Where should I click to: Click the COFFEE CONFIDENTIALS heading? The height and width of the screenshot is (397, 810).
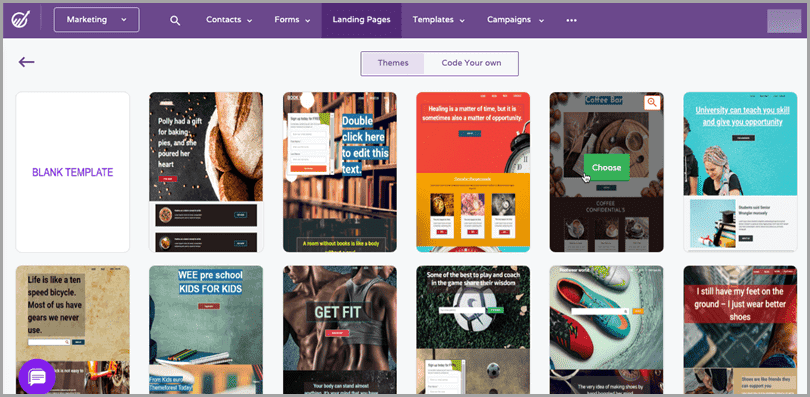[x=605, y=207]
